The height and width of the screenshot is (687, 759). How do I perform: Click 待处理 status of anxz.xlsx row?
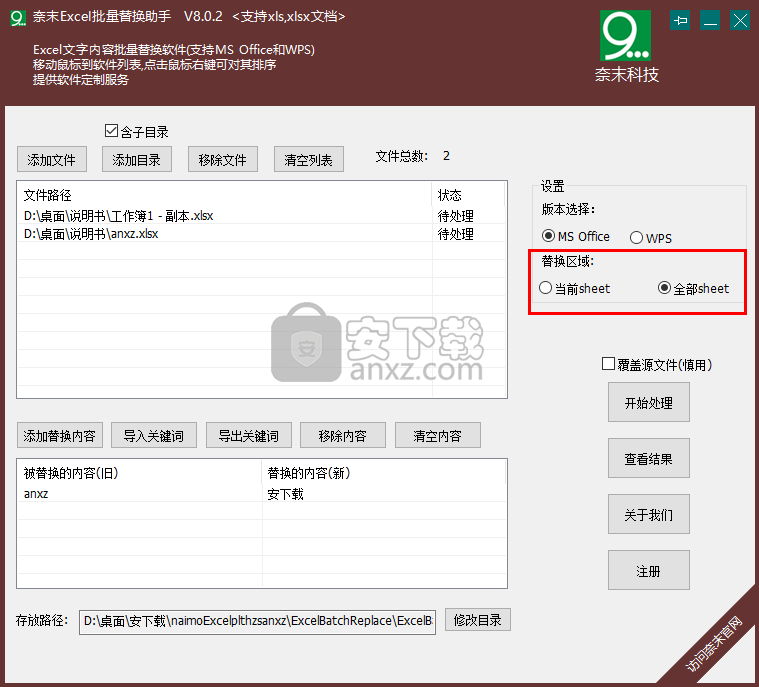click(x=455, y=234)
